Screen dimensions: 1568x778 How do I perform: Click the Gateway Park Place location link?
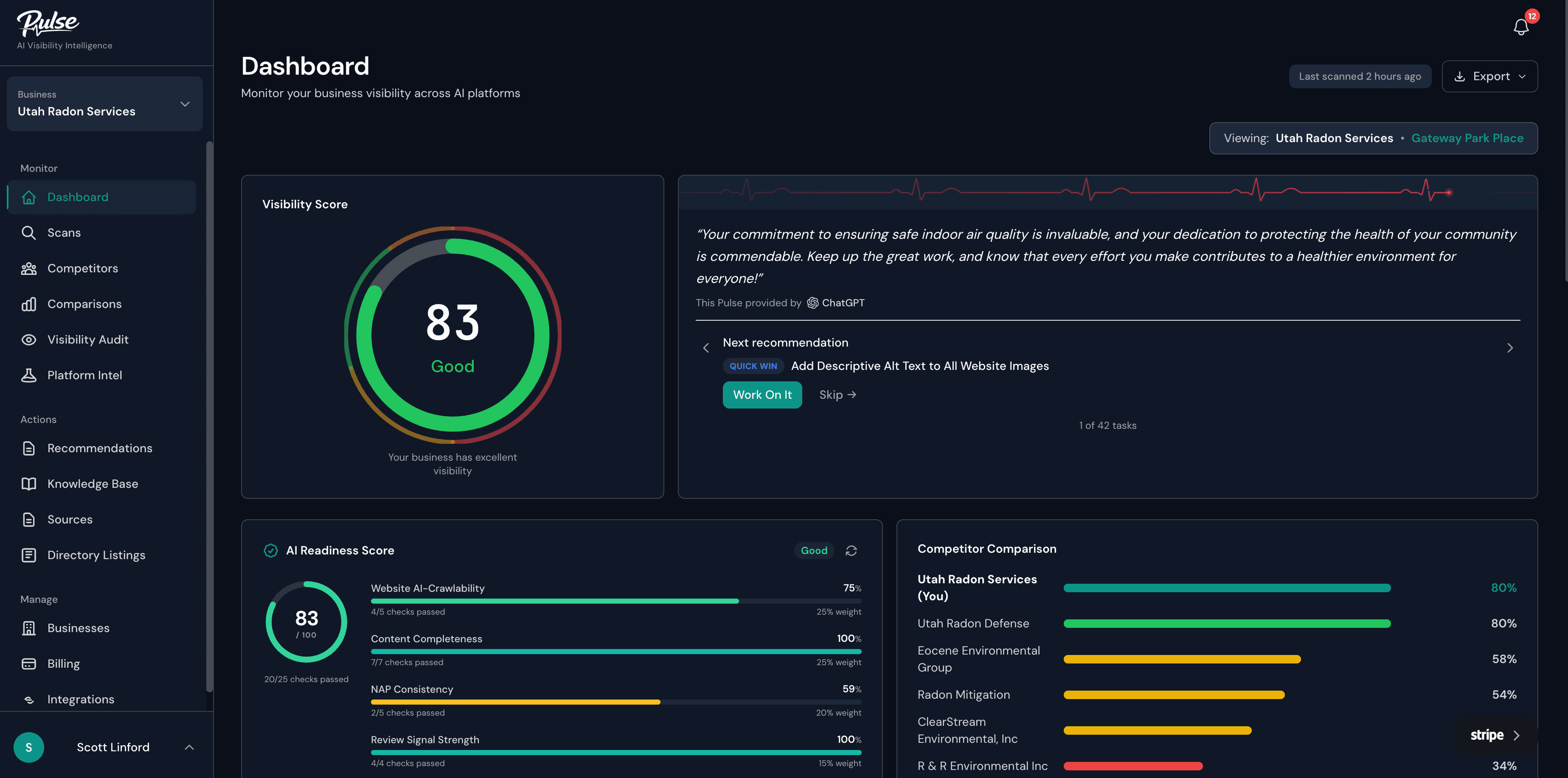click(x=1467, y=138)
